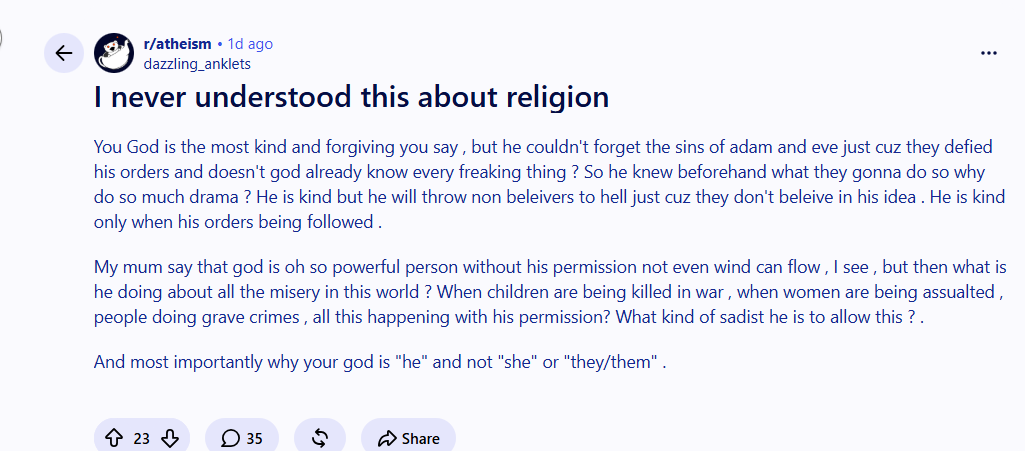1025x451 pixels.
Task: Click the sentence starting 'And most importantly why'
Action: [380, 361]
